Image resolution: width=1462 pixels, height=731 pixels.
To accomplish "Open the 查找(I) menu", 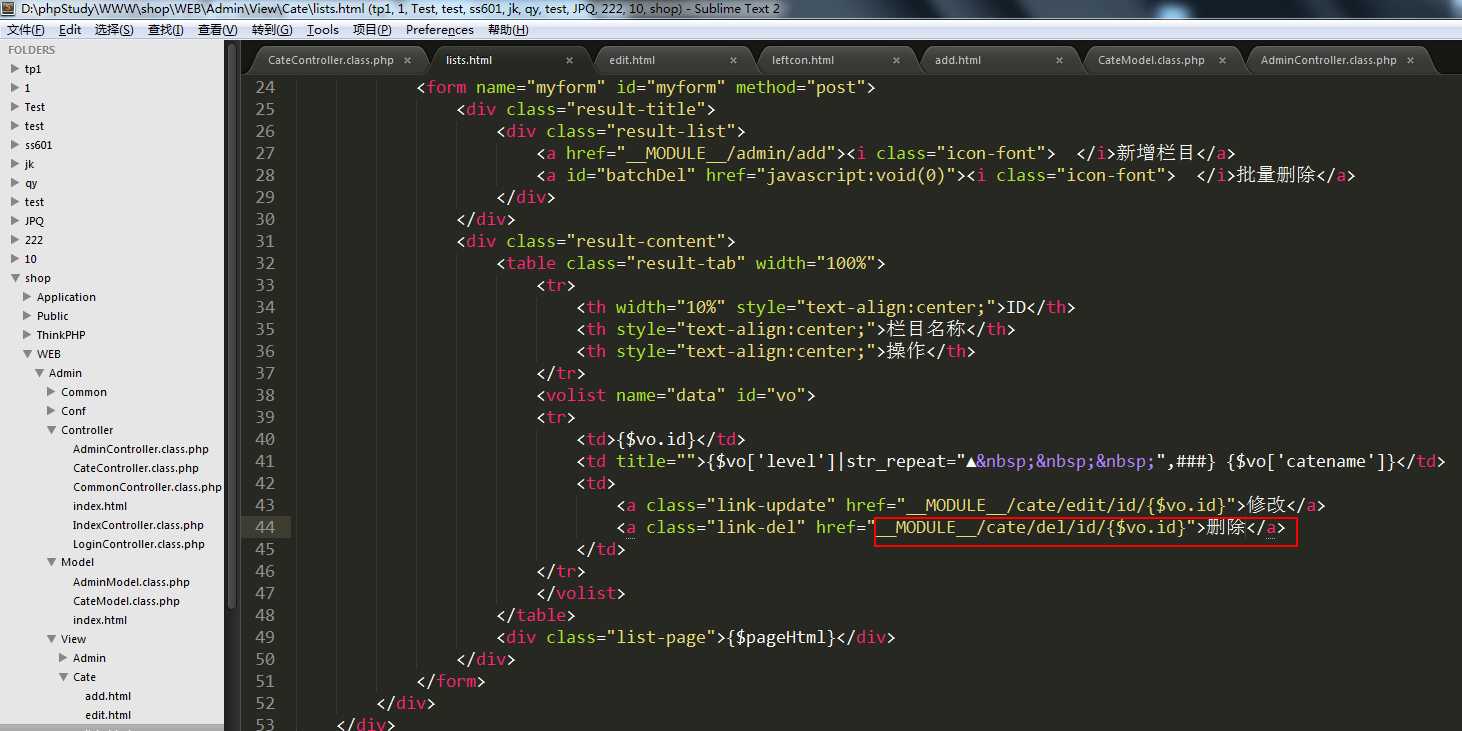I will pos(165,30).
